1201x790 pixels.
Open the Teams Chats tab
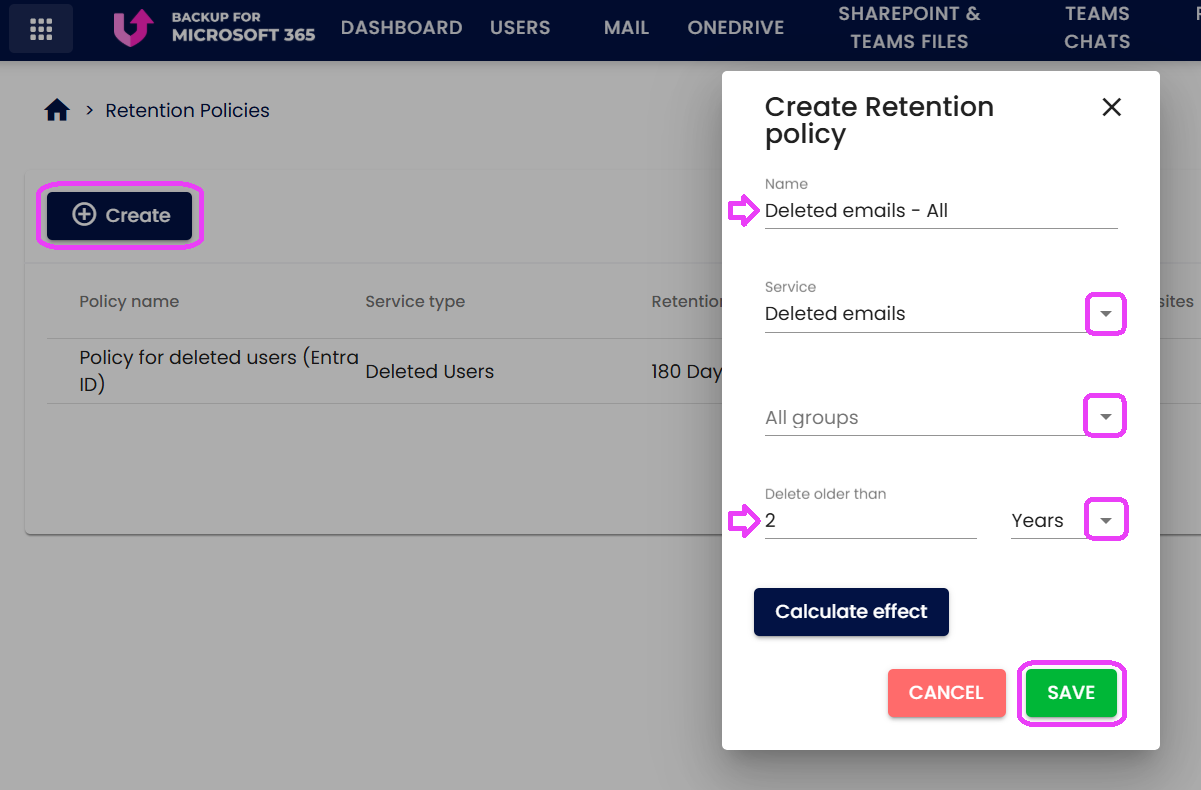pos(1097,28)
